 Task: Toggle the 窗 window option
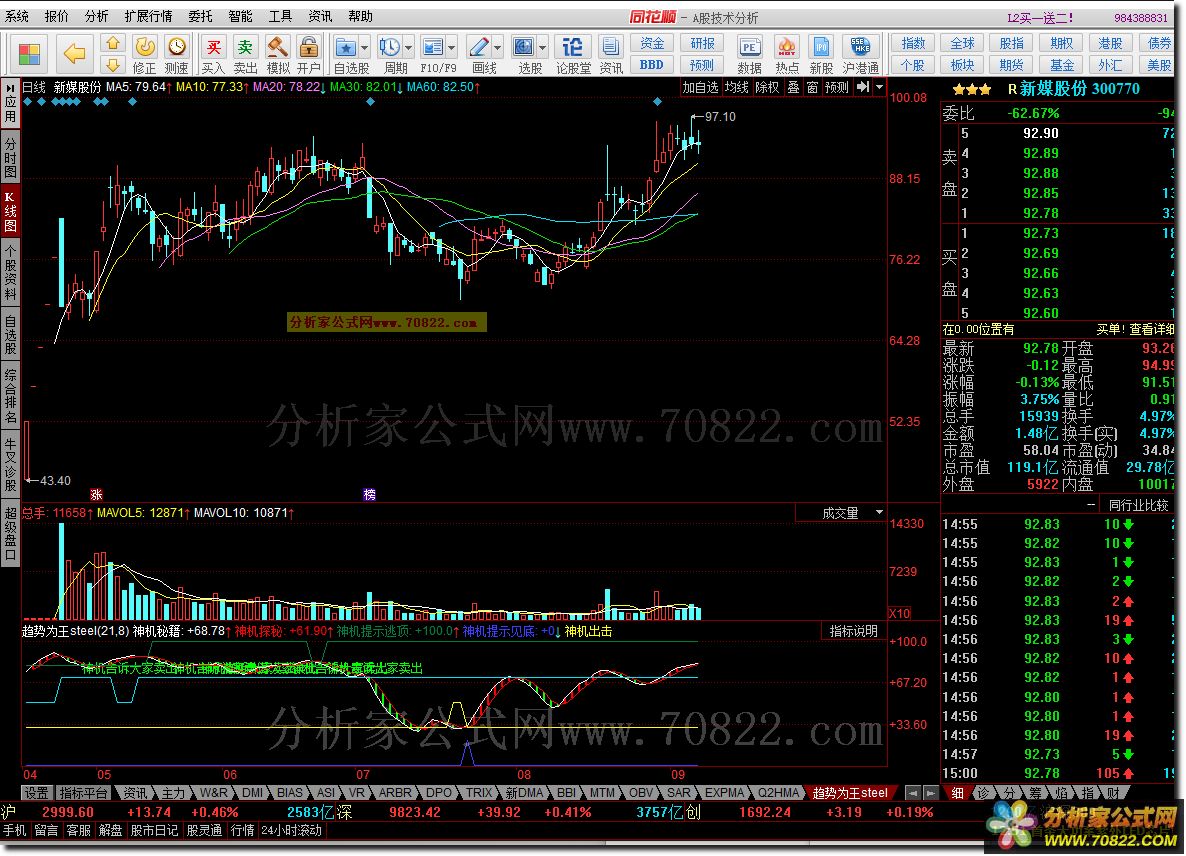click(812, 87)
